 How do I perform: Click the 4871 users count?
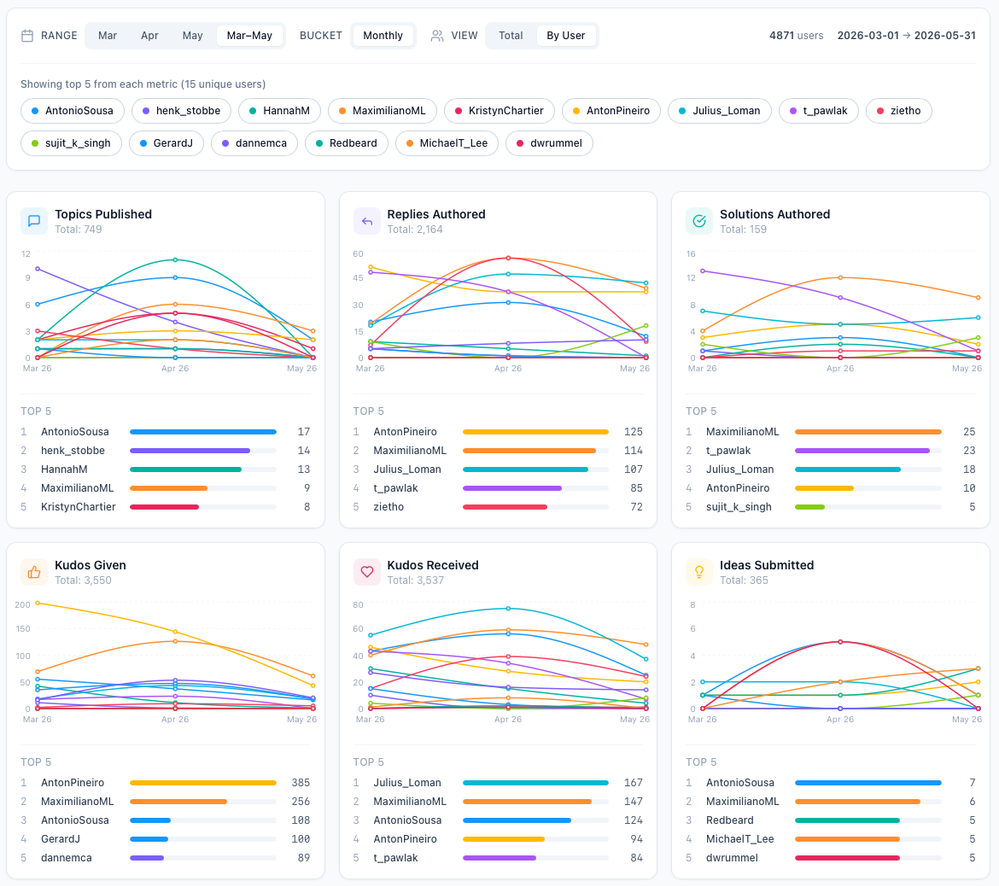(796, 36)
